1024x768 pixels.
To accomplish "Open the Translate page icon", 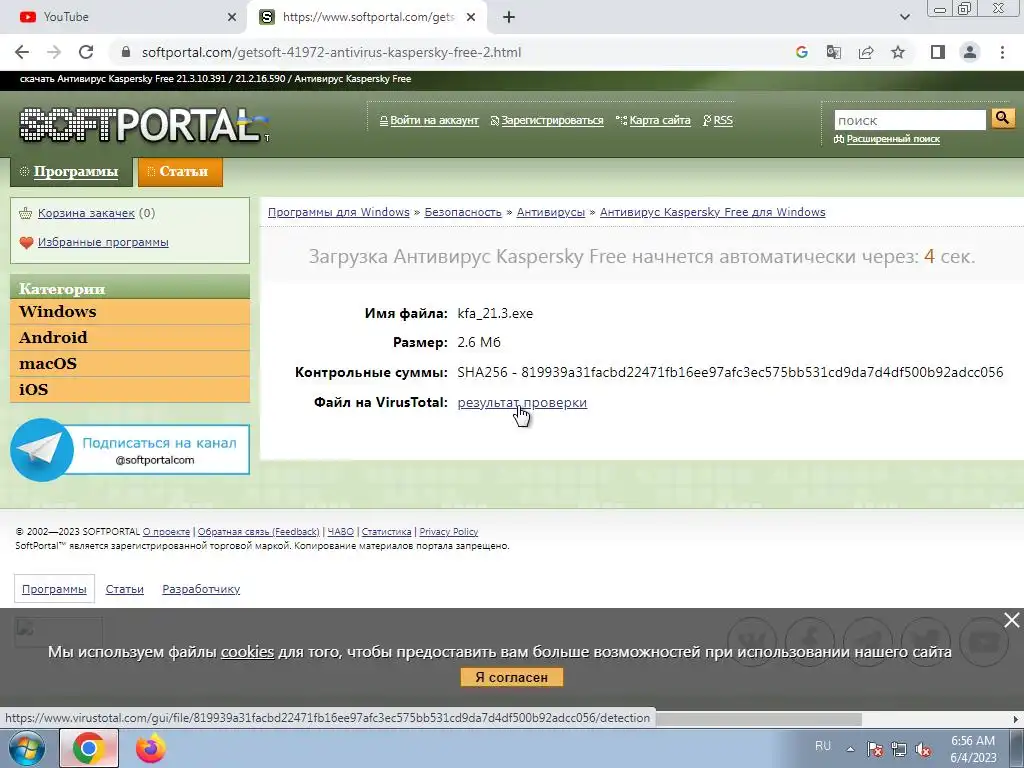I will (x=833, y=52).
